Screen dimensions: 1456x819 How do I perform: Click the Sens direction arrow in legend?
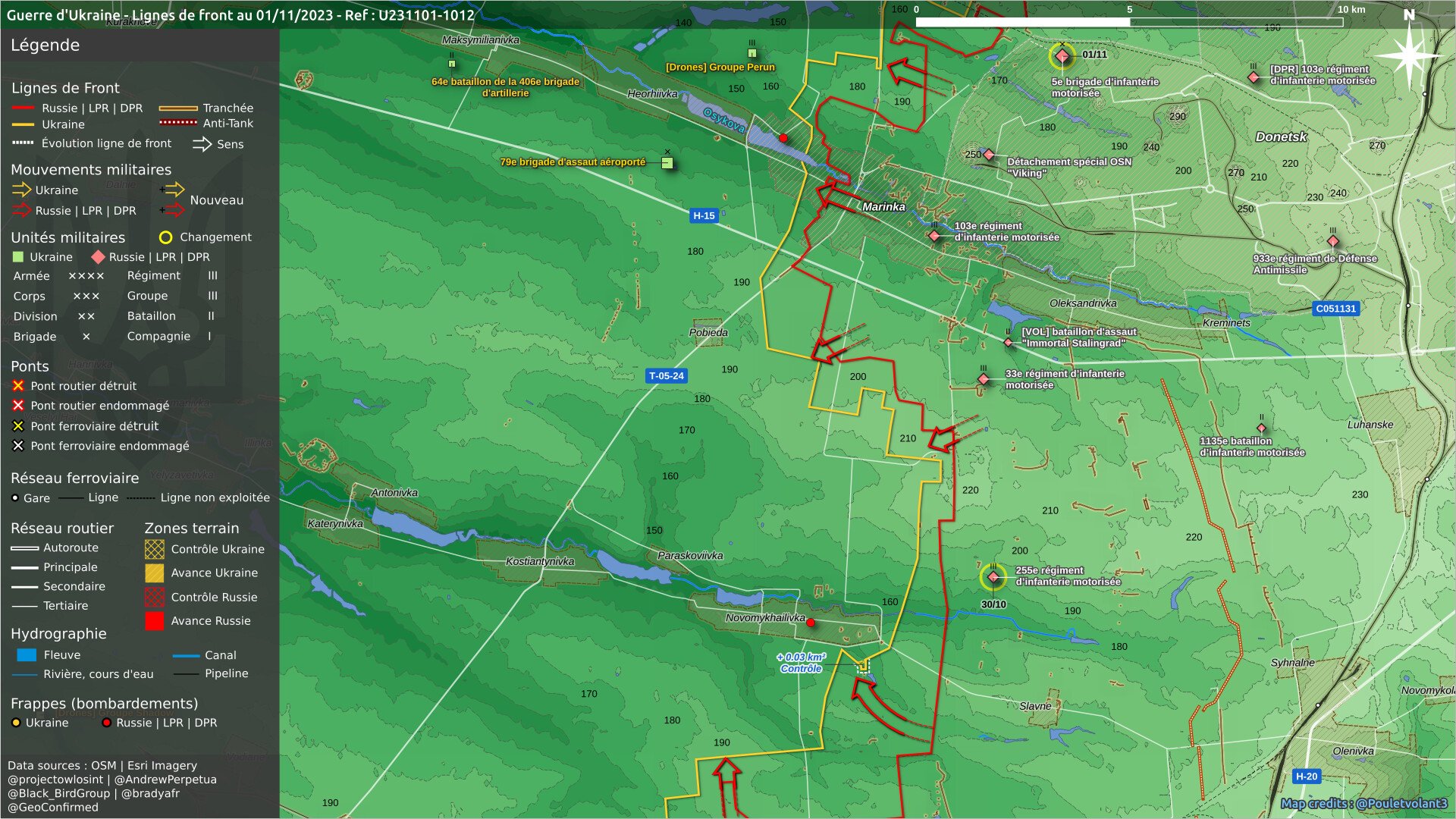click(202, 144)
